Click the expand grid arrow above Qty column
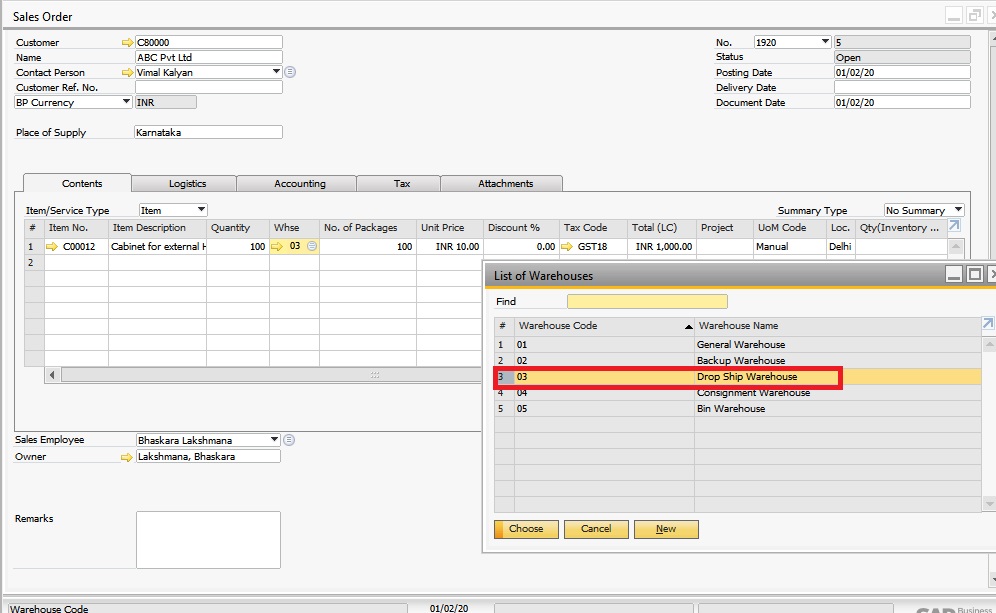Viewport: 996px width, 613px height. coord(957,227)
